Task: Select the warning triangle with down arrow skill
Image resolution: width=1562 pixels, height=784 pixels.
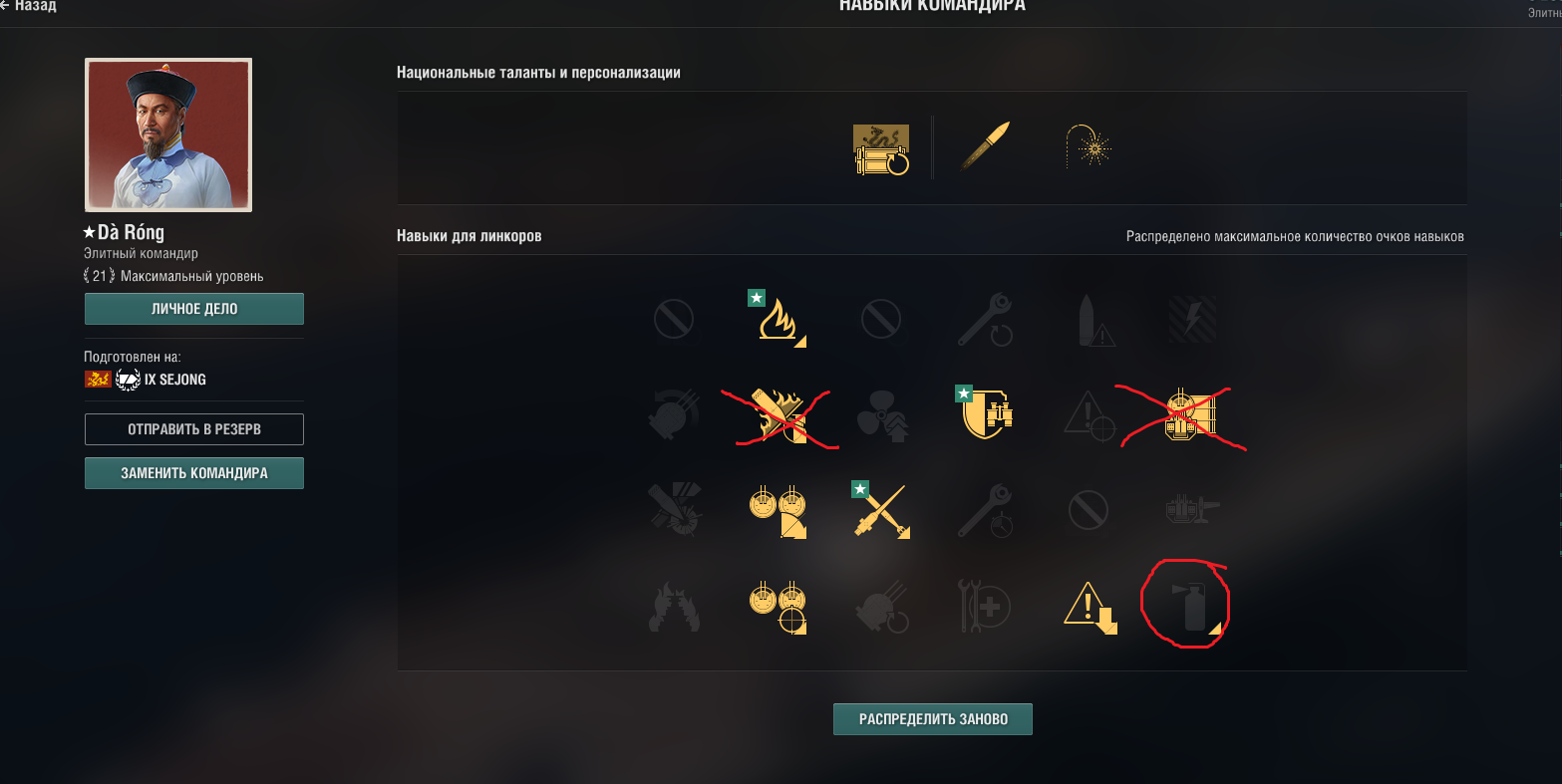Action: [1089, 607]
